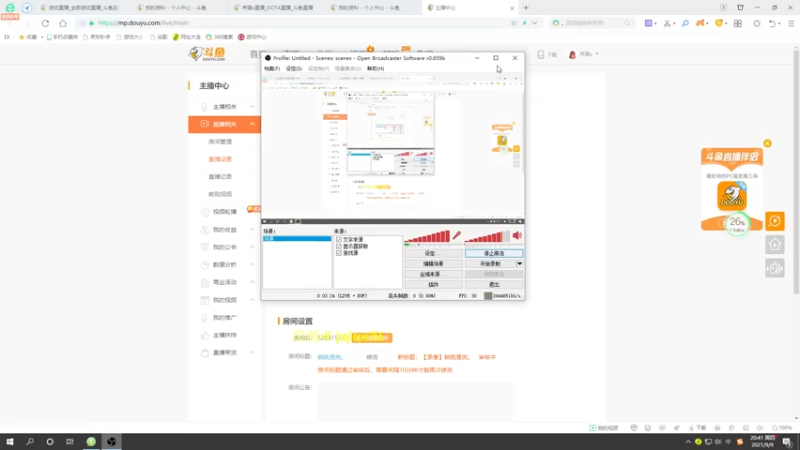Click the 修改 room title edit link

tap(372, 357)
